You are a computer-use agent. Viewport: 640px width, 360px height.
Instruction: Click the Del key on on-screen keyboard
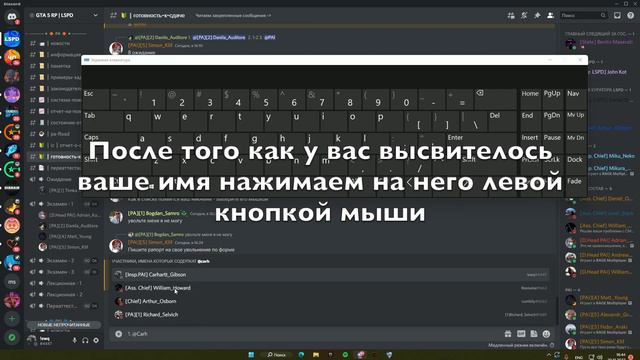point(502,121)
